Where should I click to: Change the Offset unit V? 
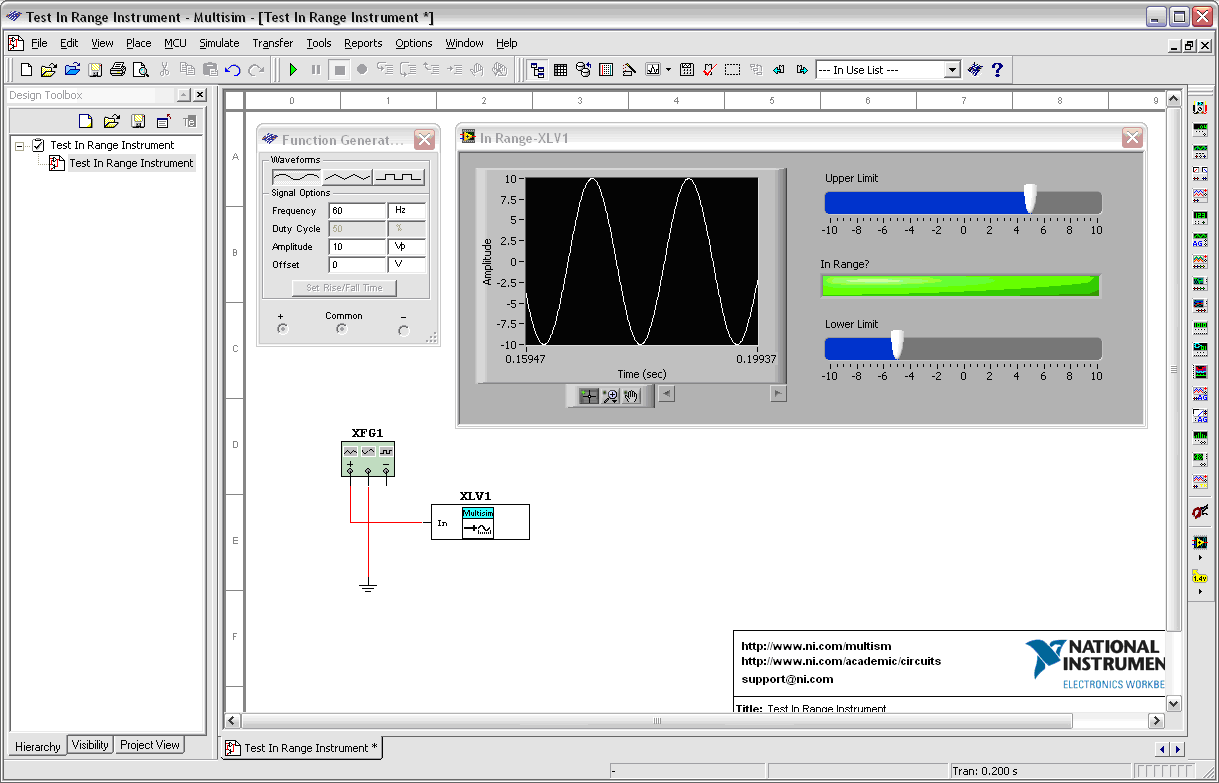click(x=407, y=265)
